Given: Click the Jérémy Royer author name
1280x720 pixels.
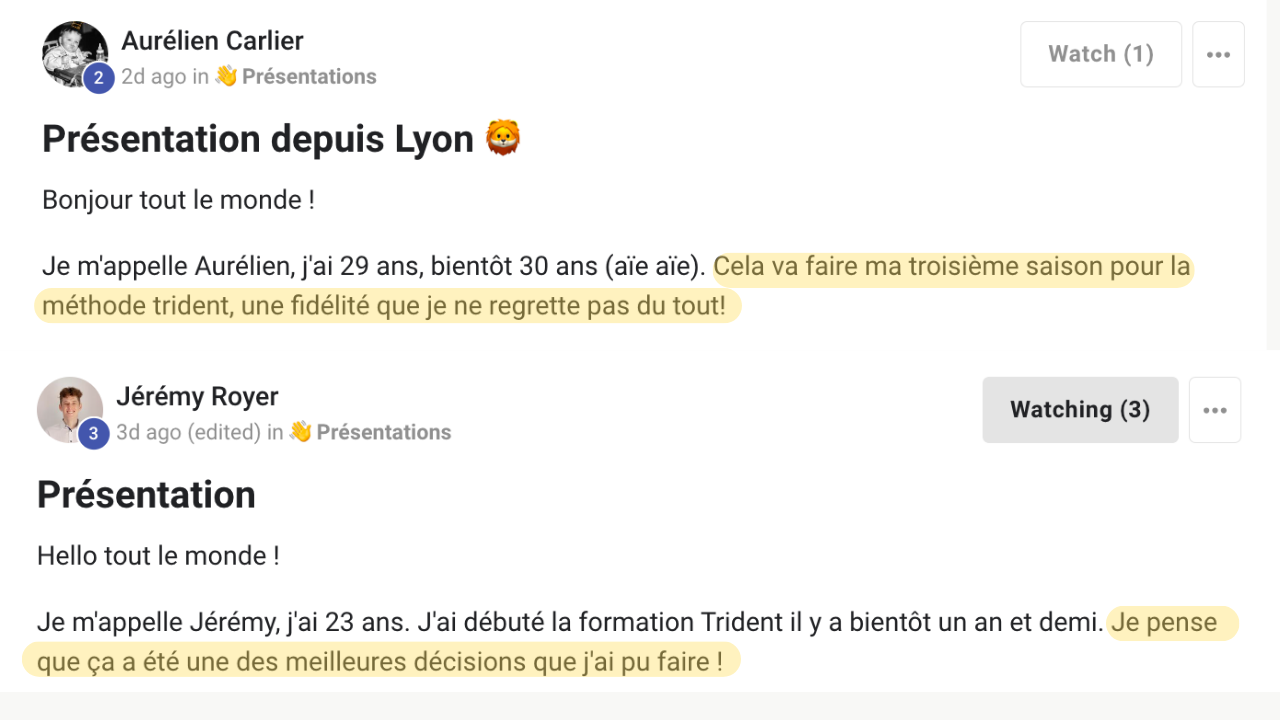Looking at the screenshot, I should pyautogui.click(x=197, y=397).
